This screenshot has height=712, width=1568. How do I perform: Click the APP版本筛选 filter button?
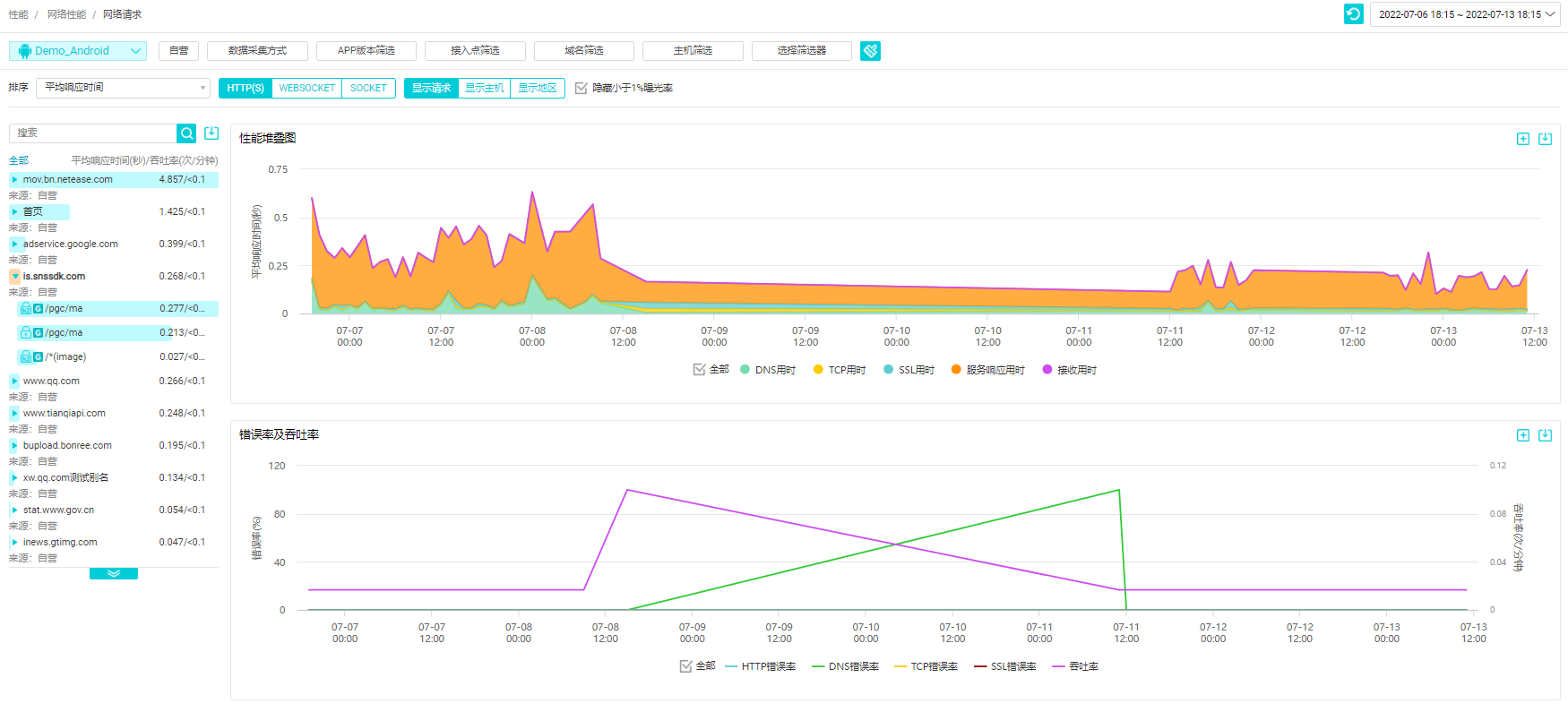click(x=366, y=51)
